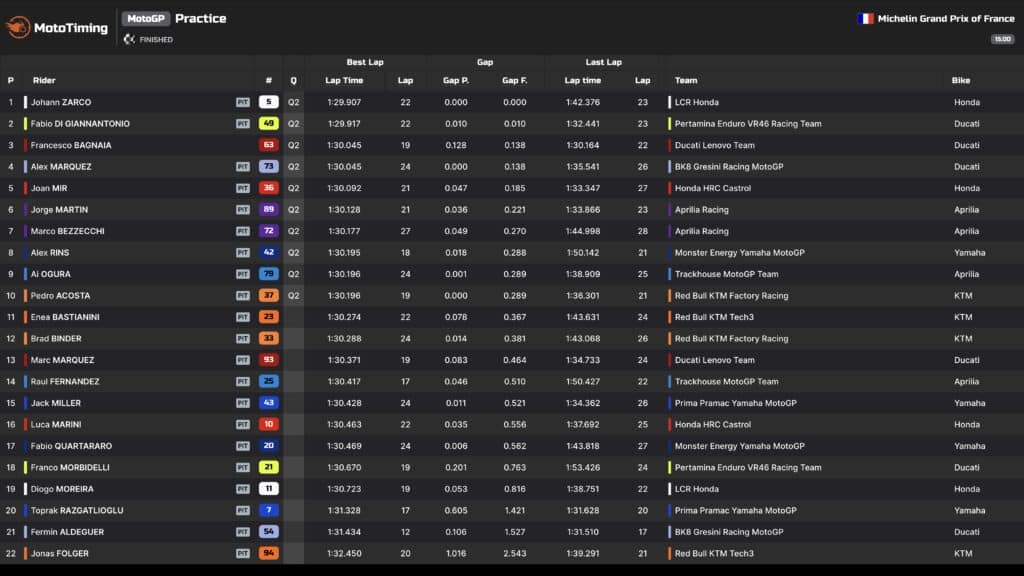Click Prima Pramac Yamaha MotoGP for Miller

coord(735,404)
